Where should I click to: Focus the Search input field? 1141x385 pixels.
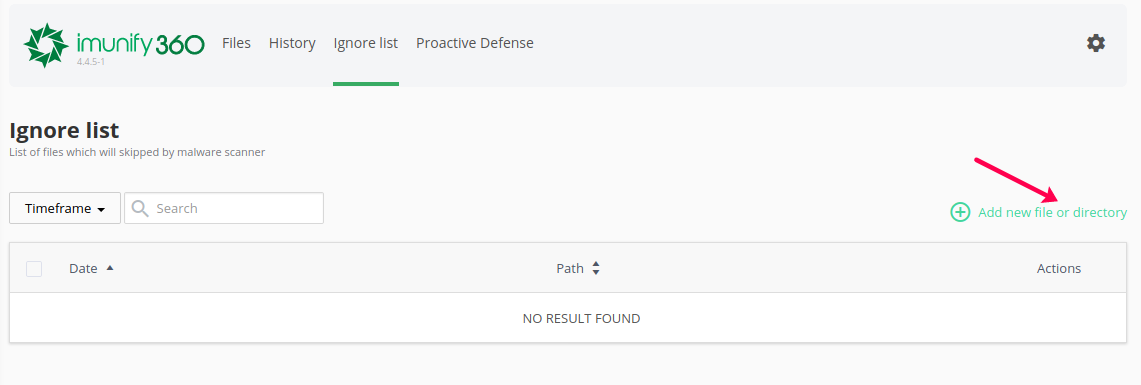224,208
